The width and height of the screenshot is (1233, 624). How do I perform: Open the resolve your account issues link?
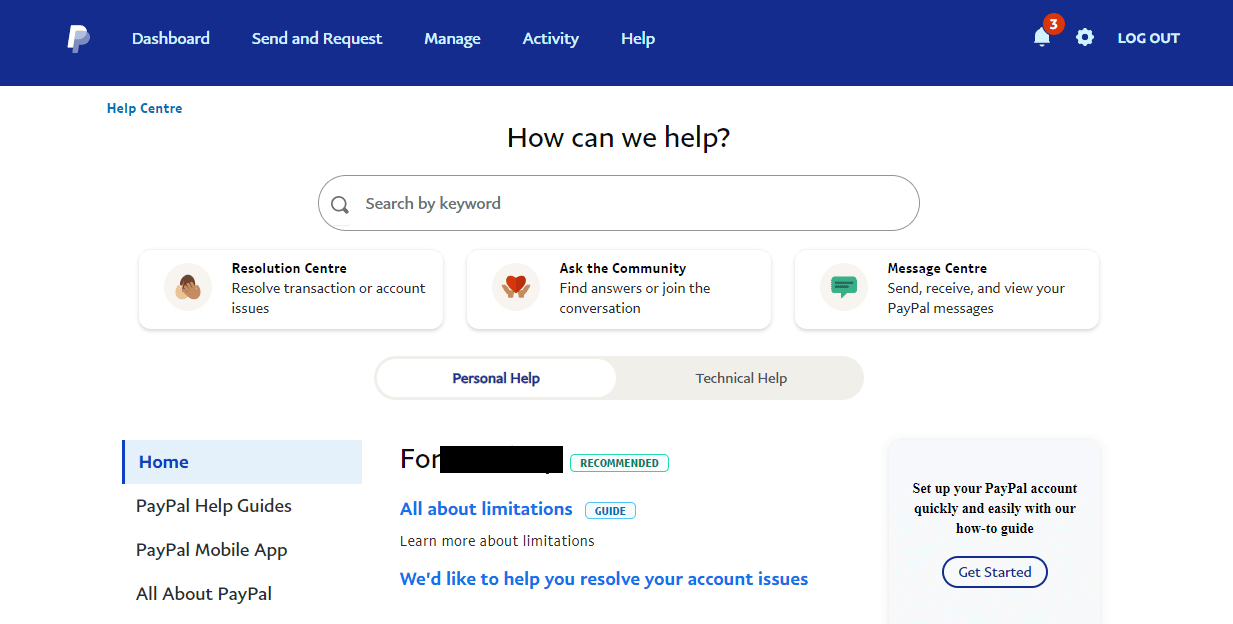[604, 579]
